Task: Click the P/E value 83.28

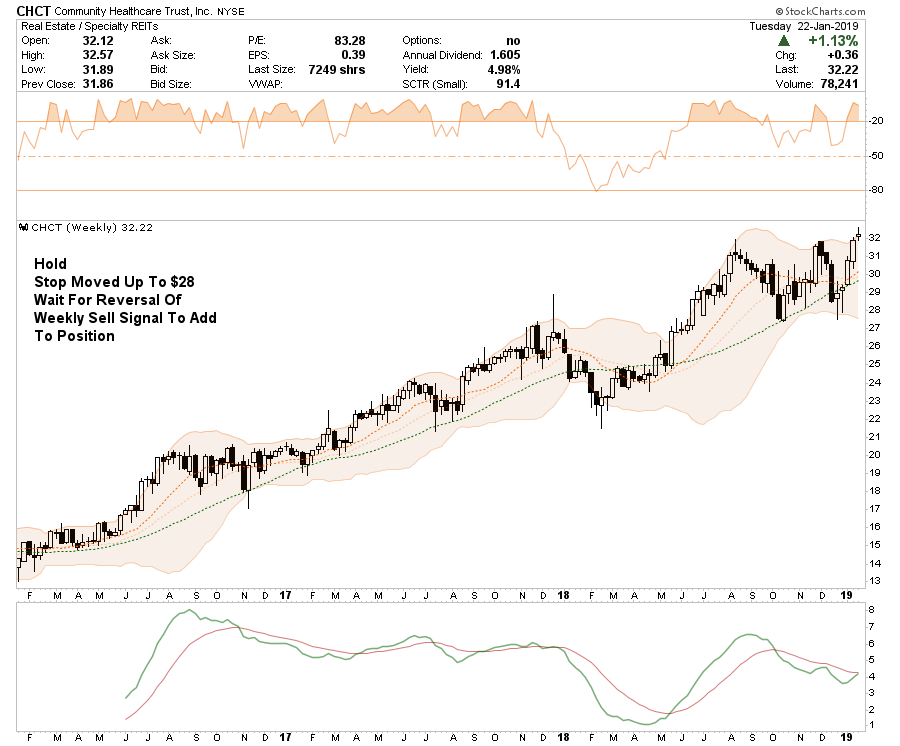Action: pyautogui.click(x=350, y=41)
